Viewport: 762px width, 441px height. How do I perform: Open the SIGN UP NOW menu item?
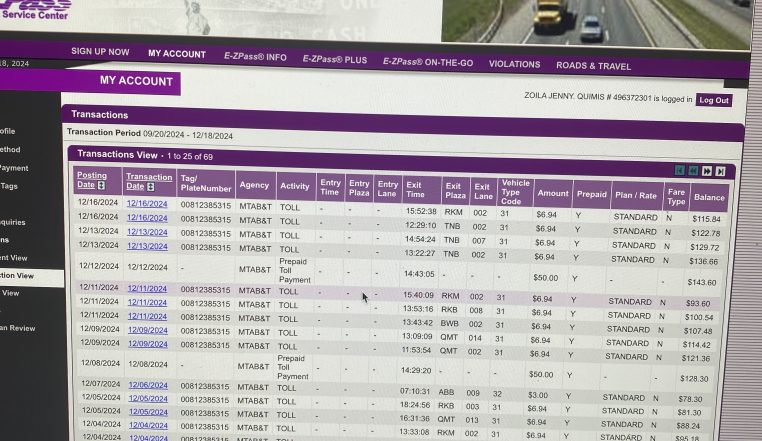click(100, 52)
